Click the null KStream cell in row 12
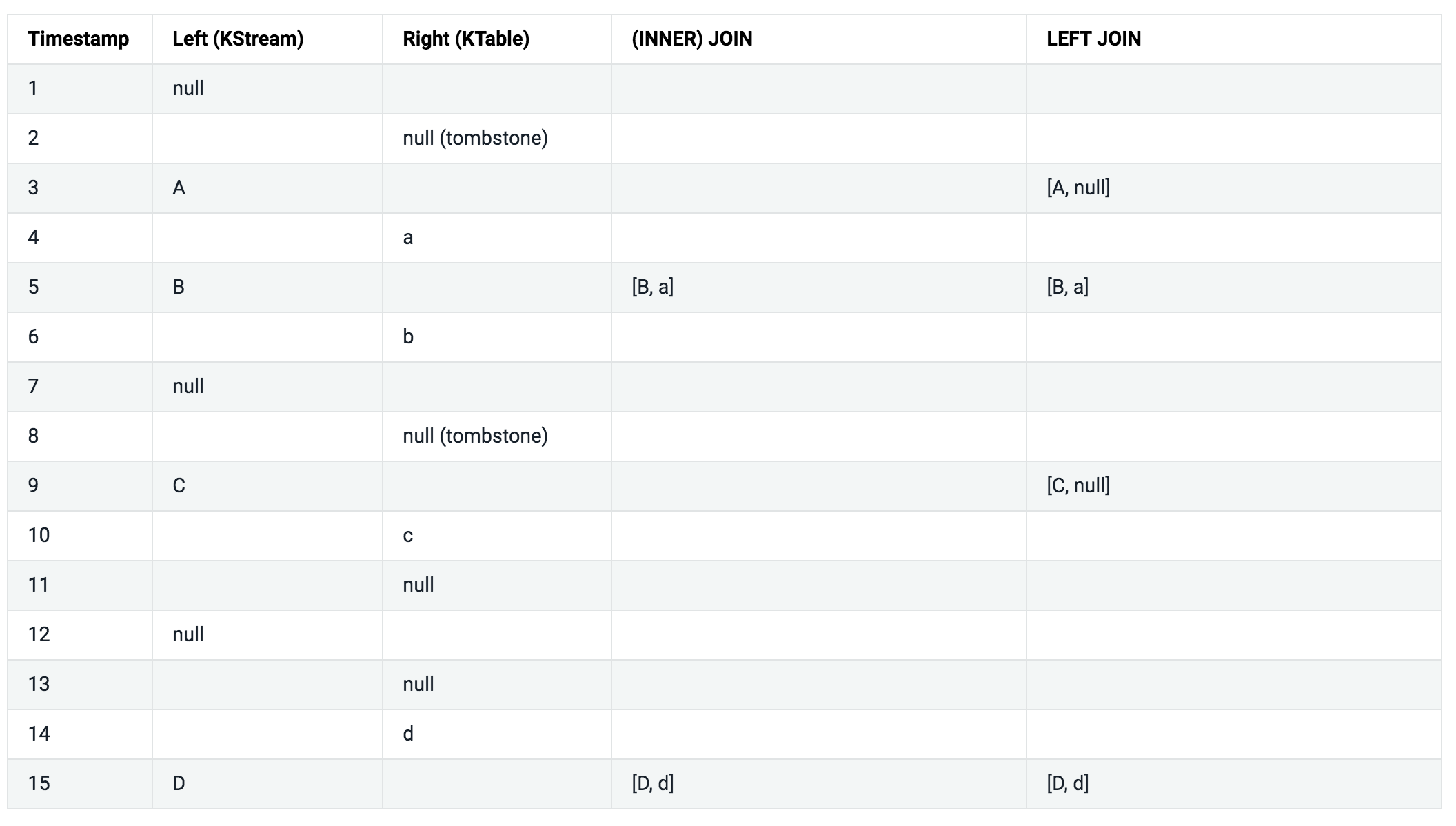 pos(188,634)
